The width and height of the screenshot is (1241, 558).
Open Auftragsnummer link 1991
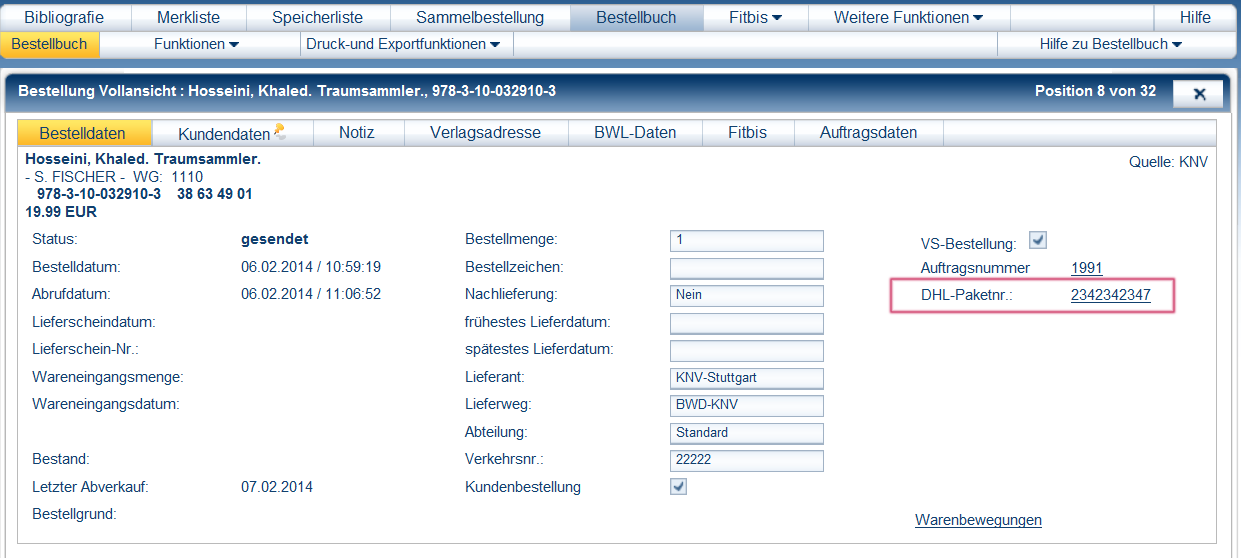pos(1086,267)
